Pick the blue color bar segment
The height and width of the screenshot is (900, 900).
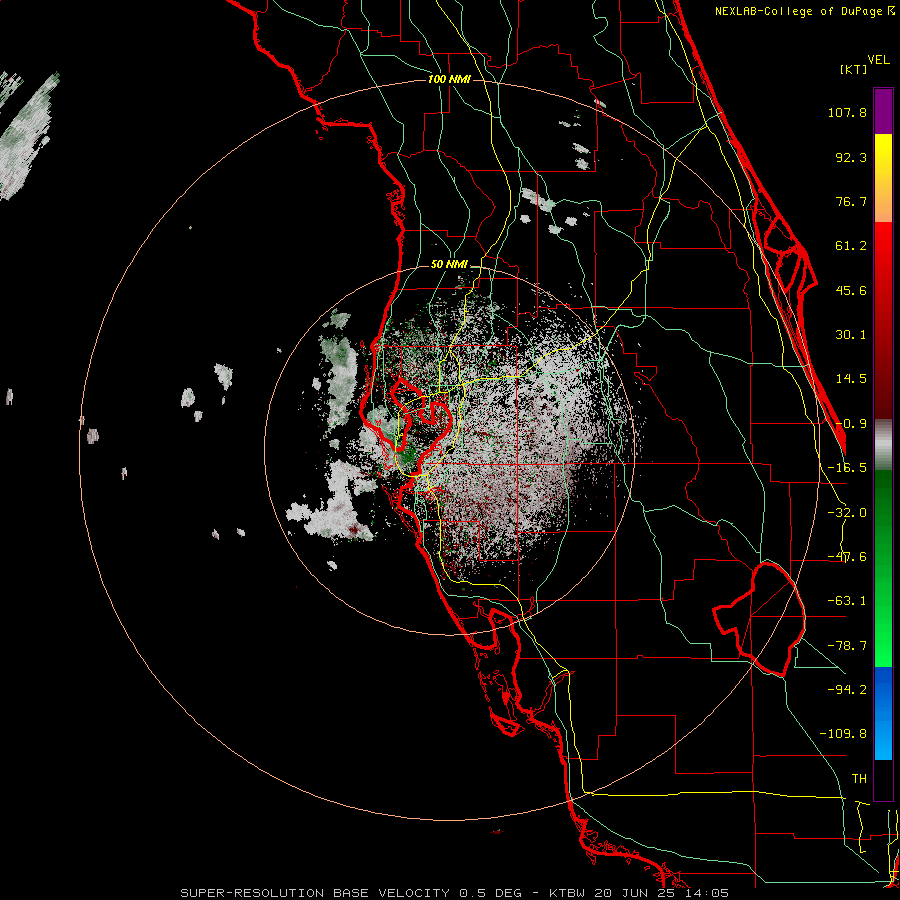[883, 689]
